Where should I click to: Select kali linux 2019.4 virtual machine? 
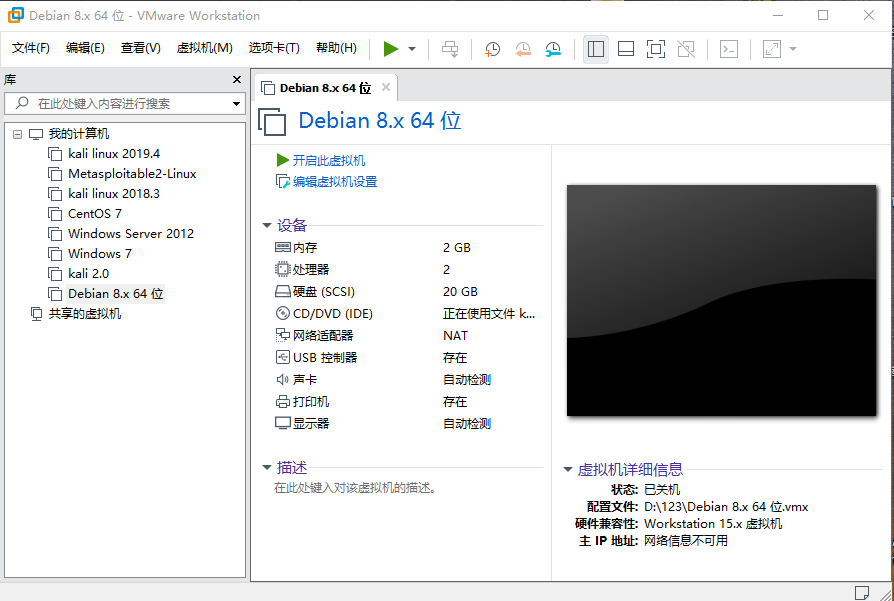tap(114, 154)
